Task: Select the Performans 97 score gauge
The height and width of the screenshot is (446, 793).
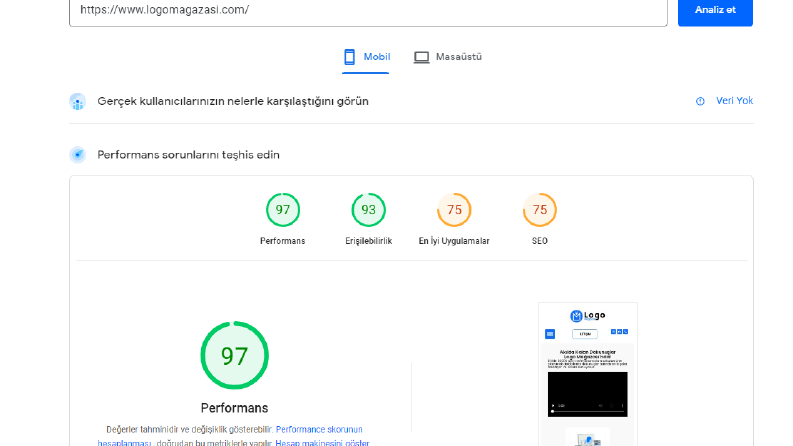Action: 283,210
